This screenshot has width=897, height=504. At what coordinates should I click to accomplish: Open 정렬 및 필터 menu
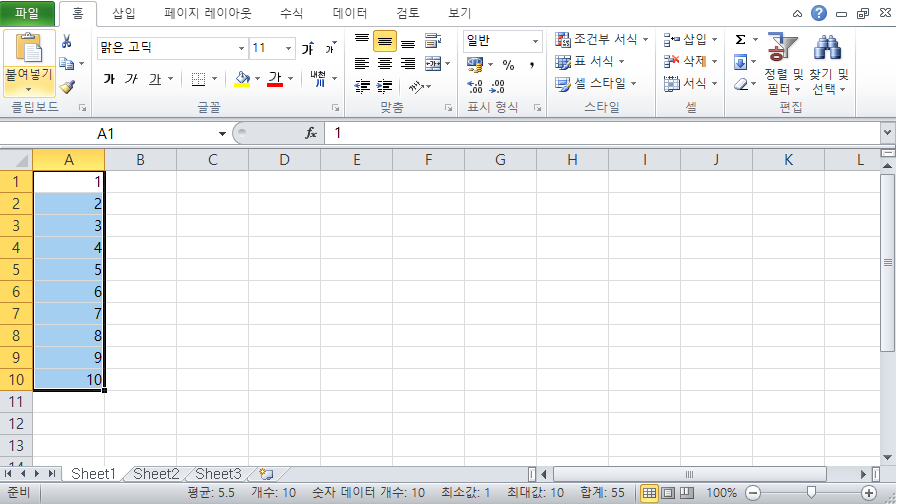tap(784, 64)
